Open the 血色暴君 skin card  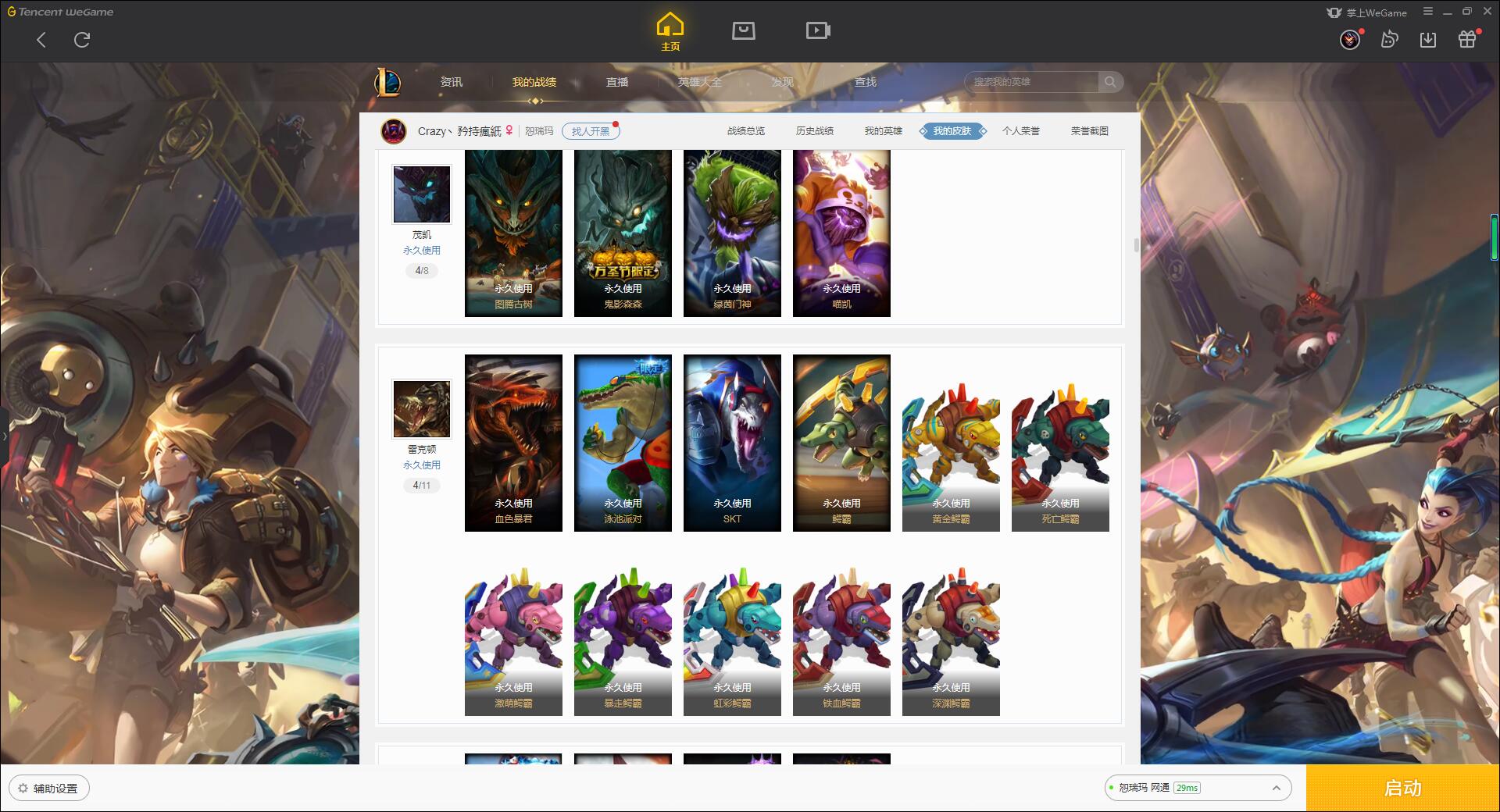[513, 443]
